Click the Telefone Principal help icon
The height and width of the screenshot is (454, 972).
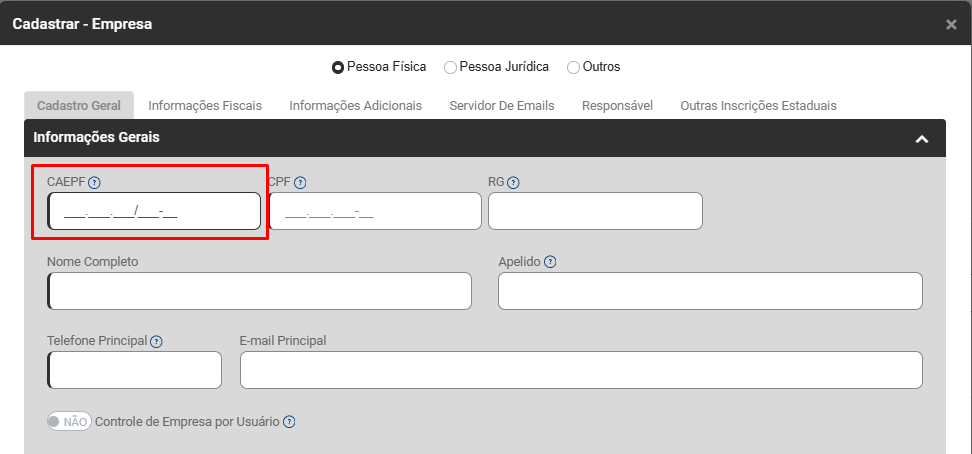[x=156, y=341]
